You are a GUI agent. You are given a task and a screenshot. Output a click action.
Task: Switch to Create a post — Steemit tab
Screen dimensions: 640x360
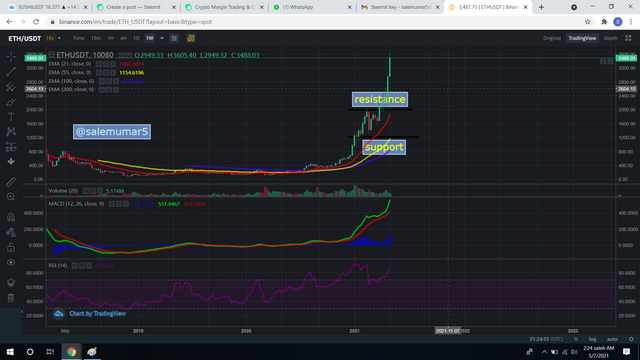[136, 7]
